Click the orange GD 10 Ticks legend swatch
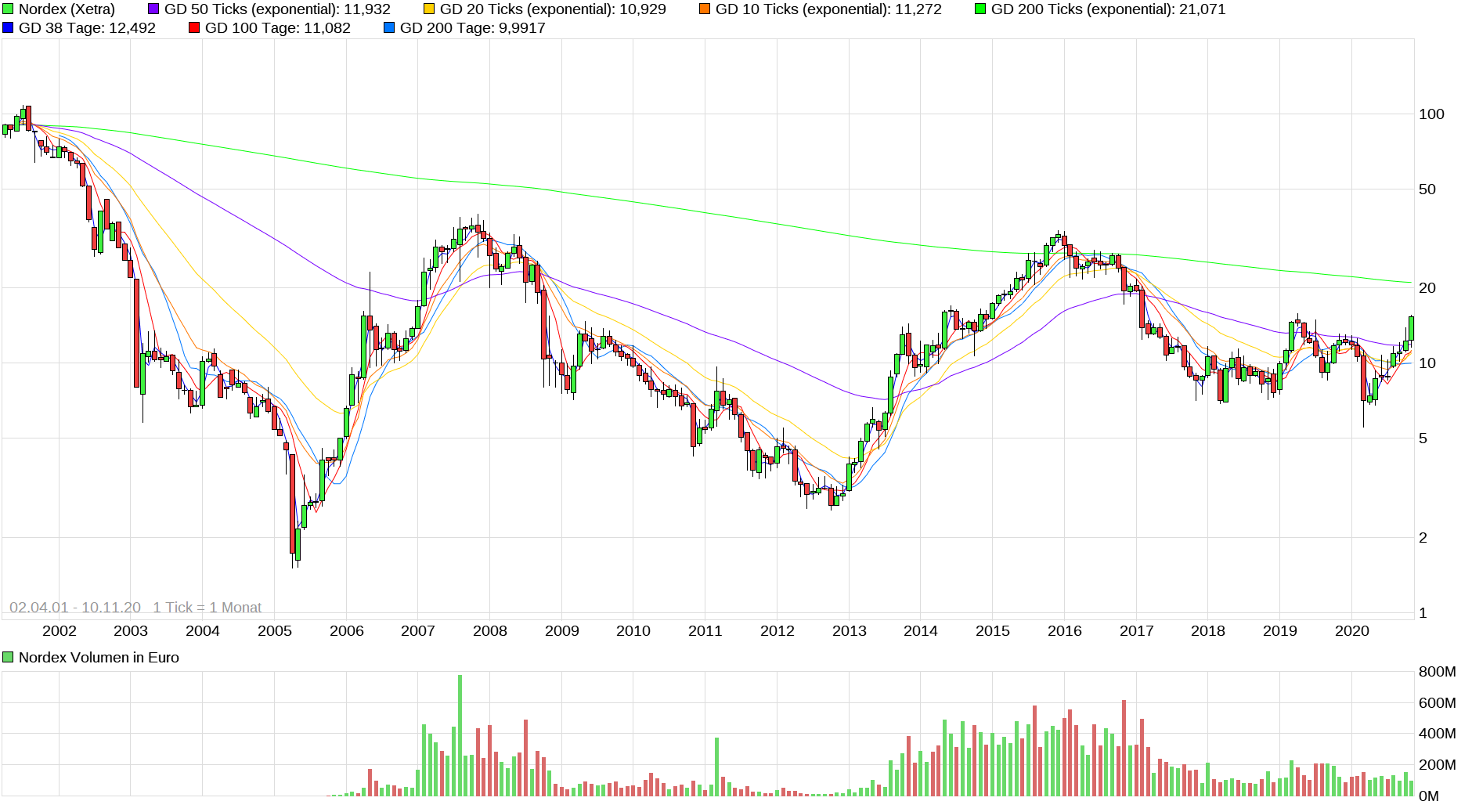Image resolution: width=1472 pixels, height=812 pixels. point(705,9)
